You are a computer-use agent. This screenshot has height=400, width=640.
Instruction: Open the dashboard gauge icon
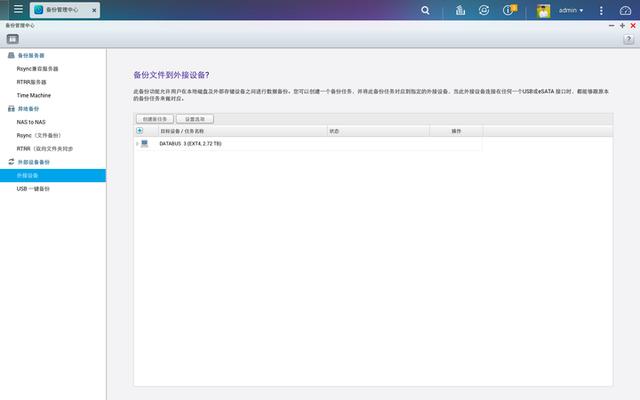tap(626, 10)
